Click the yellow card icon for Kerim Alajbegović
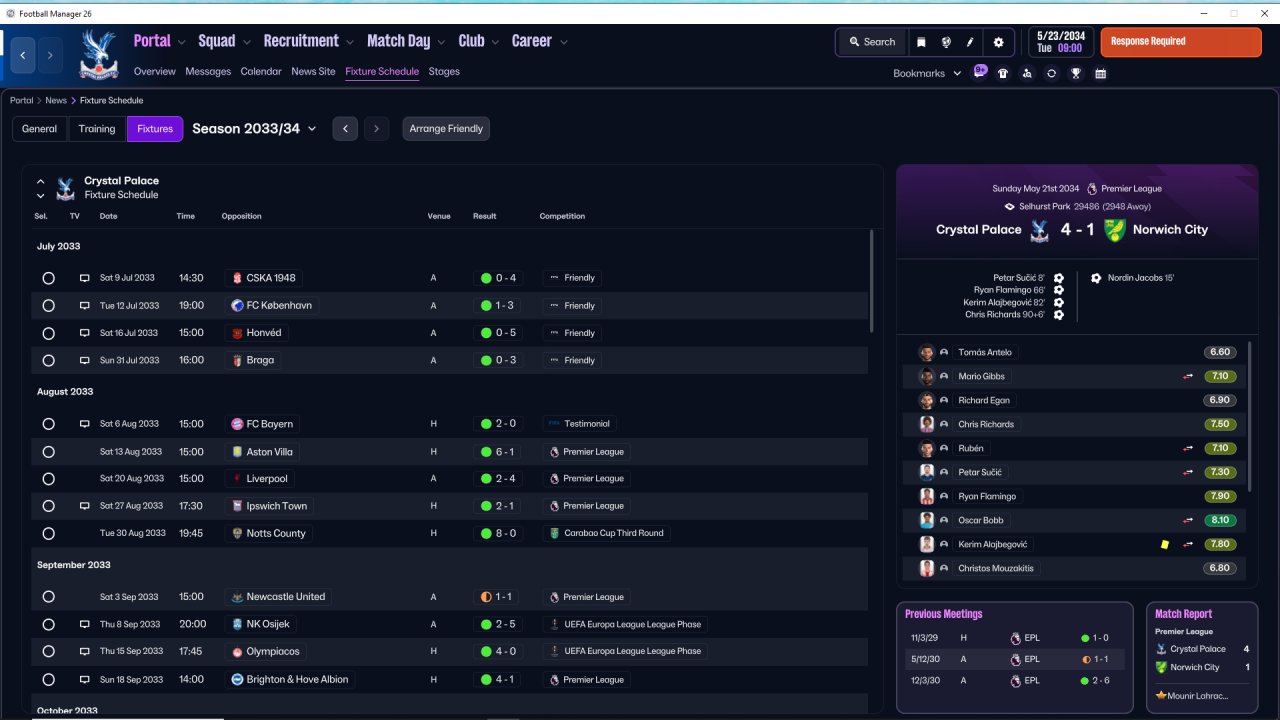This screenshot has height=720, width=1280. point(1164,544)
